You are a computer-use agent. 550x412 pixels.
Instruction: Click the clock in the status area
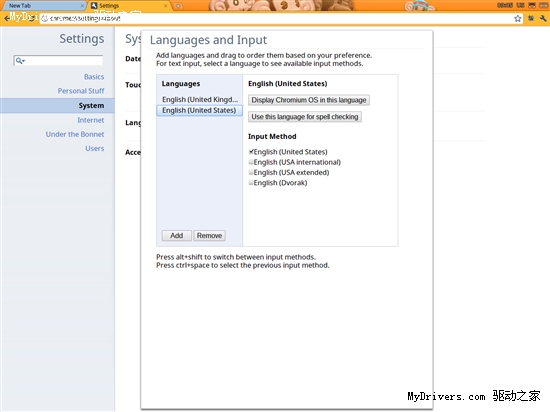(x=504, y=5)
